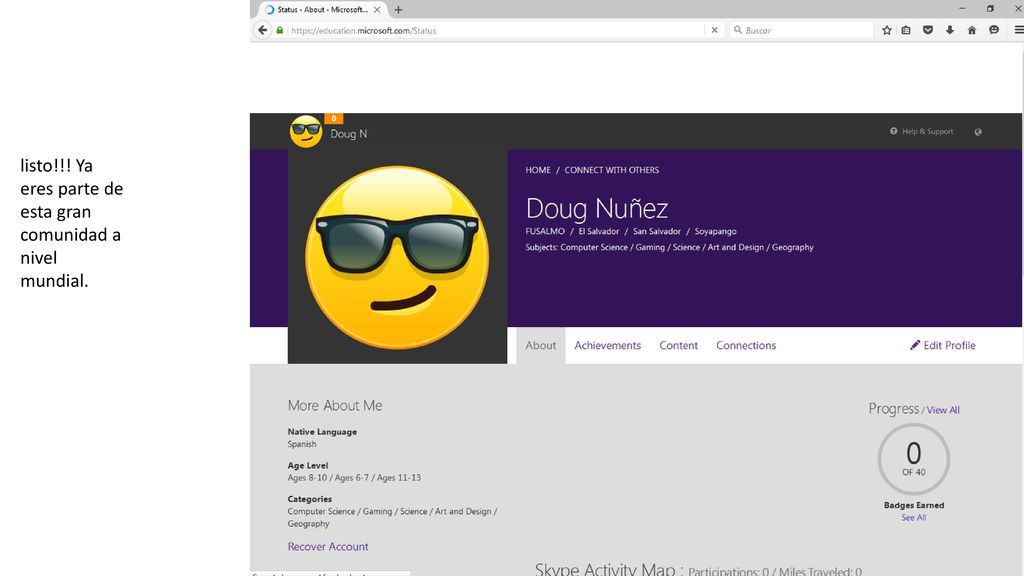Click the Skype Activity Map heading

609,569
